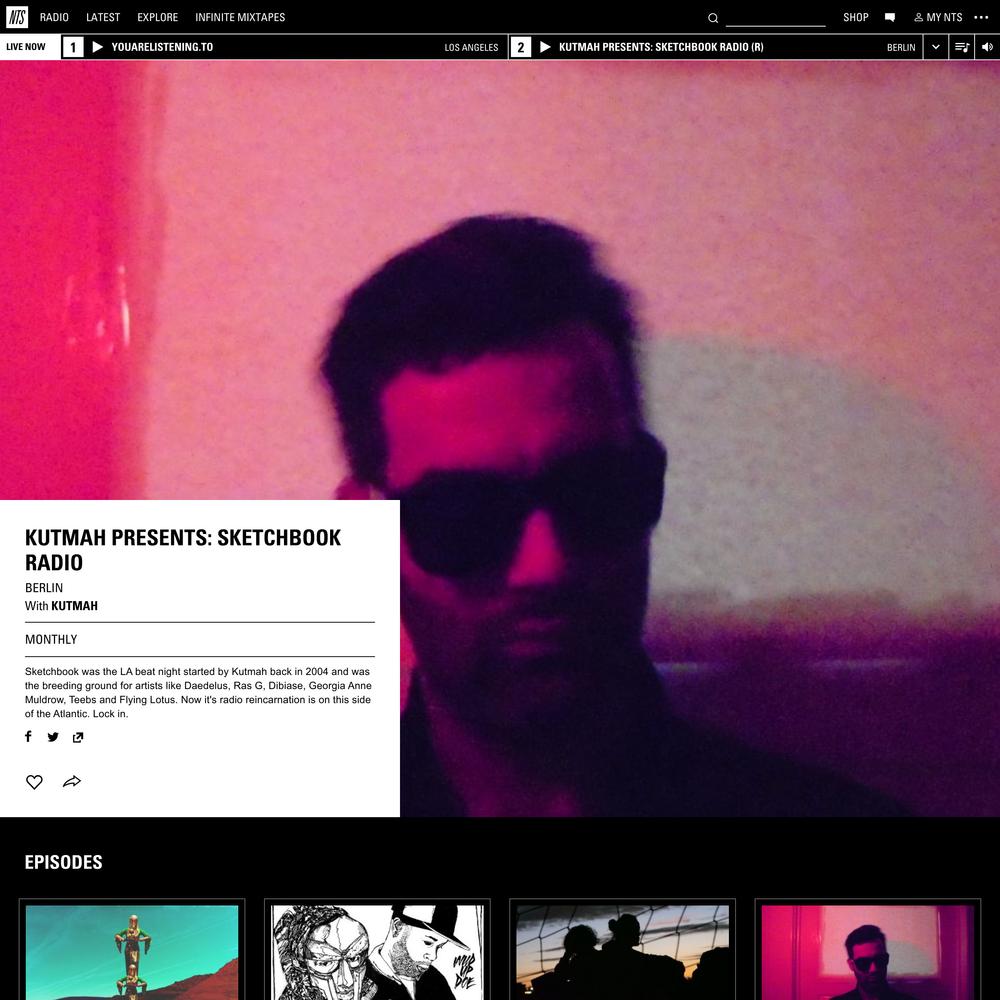This screenshot has width=1000, height=1000.
Task: Open Infinite Mixtapes in navigation
Action: [x=240, y=17]
